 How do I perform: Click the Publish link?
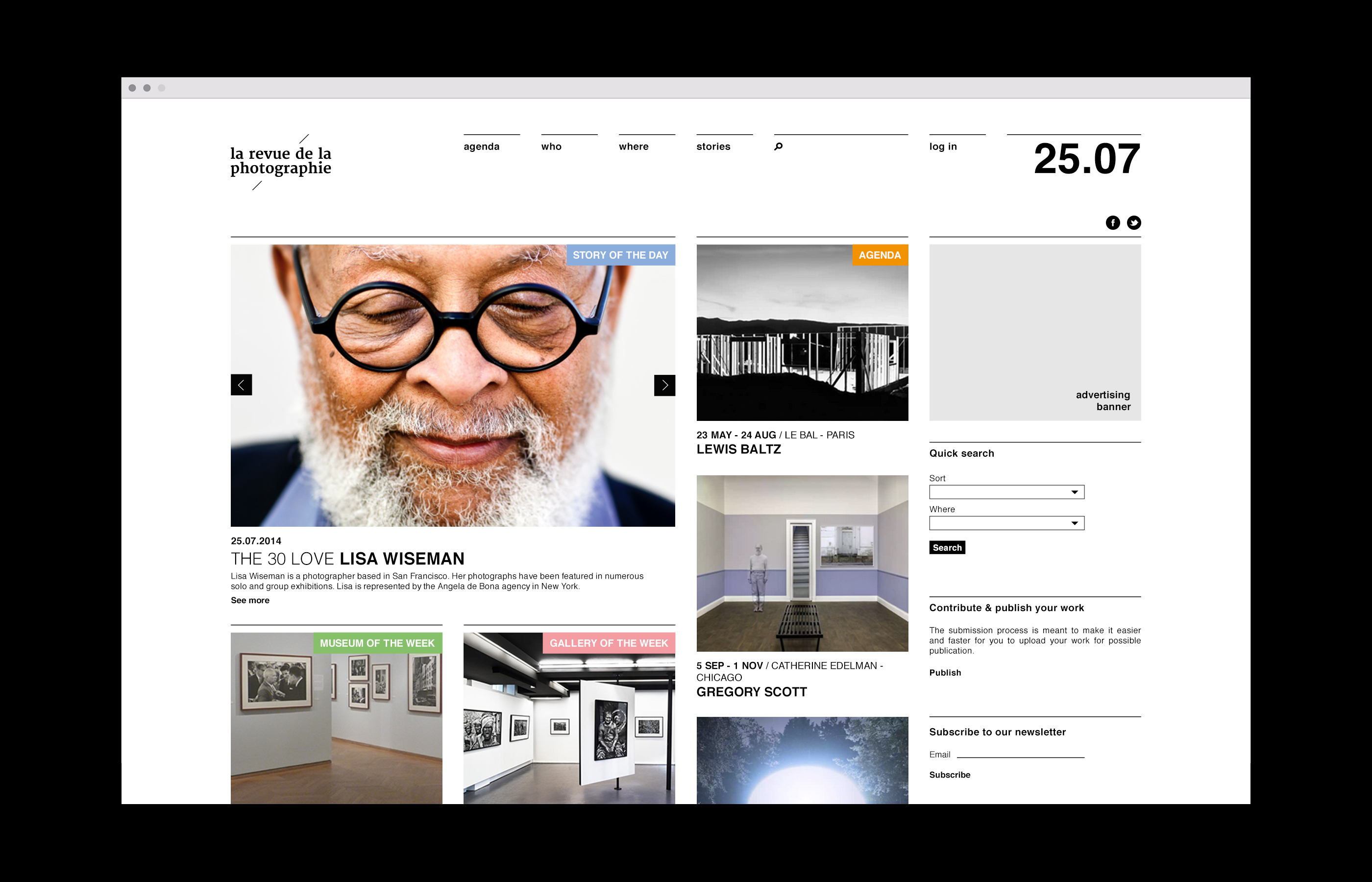[x=945, y=672]
